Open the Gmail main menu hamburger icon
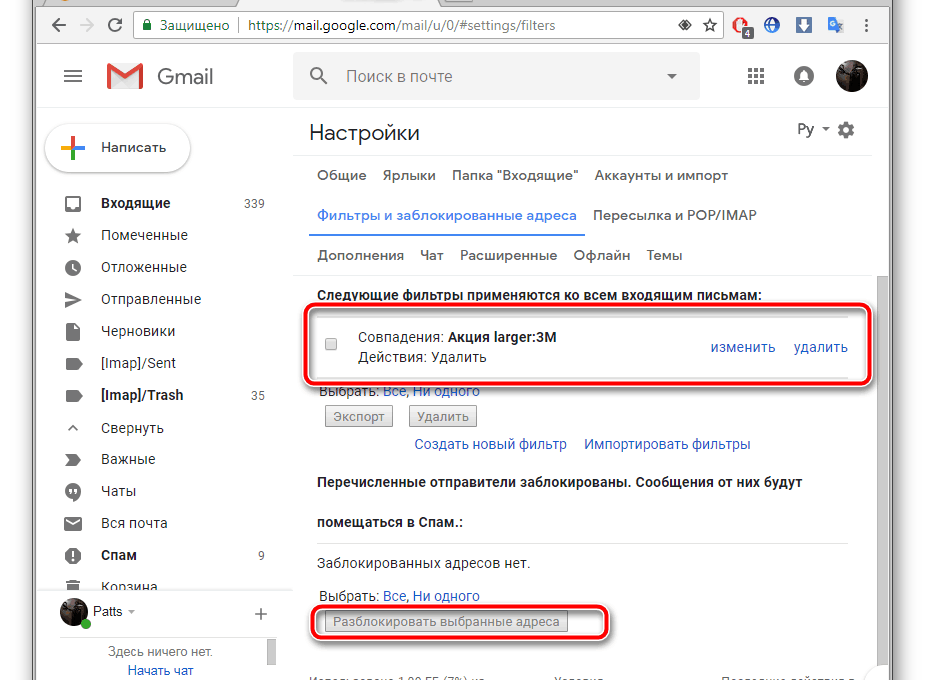 point(73,76)
